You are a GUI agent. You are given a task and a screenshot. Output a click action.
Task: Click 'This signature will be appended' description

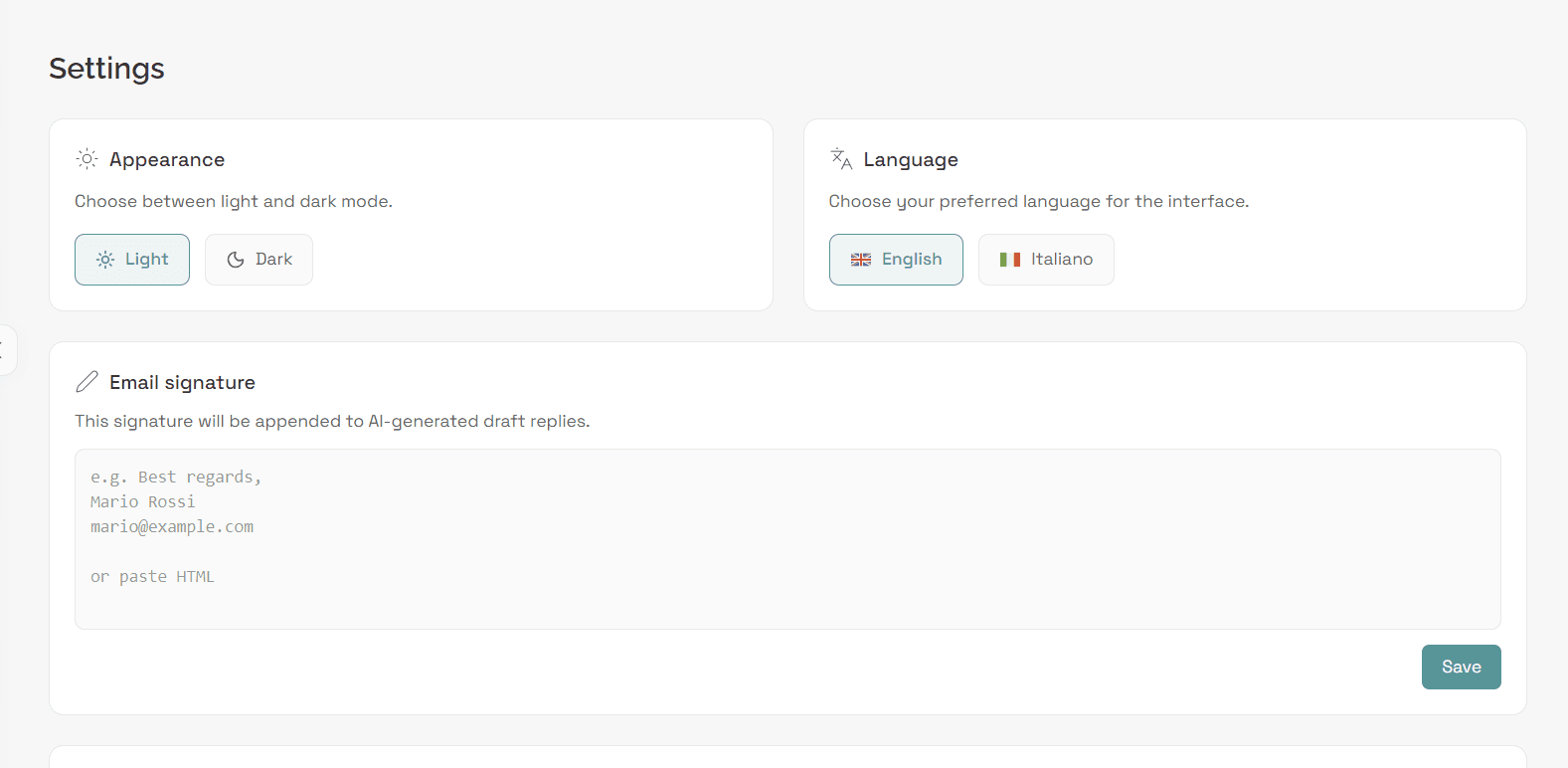point(332,421)
